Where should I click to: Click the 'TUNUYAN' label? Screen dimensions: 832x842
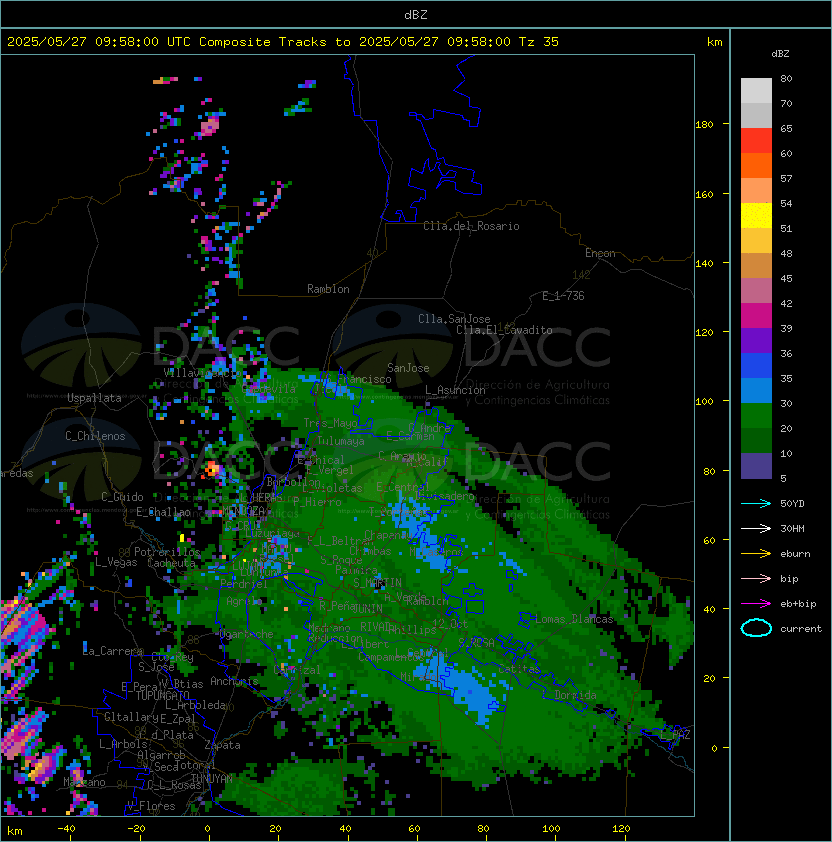[x=212, y=779]
